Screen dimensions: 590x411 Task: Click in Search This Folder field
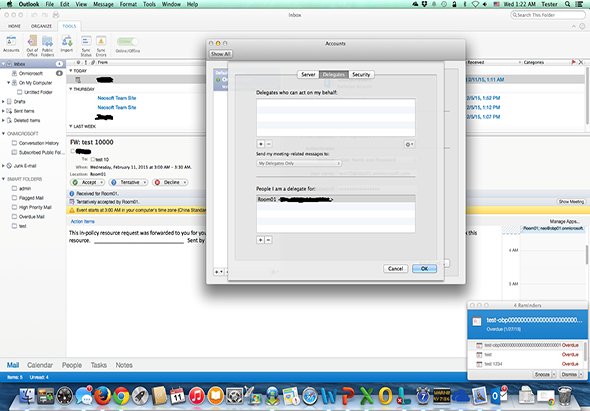548,15
